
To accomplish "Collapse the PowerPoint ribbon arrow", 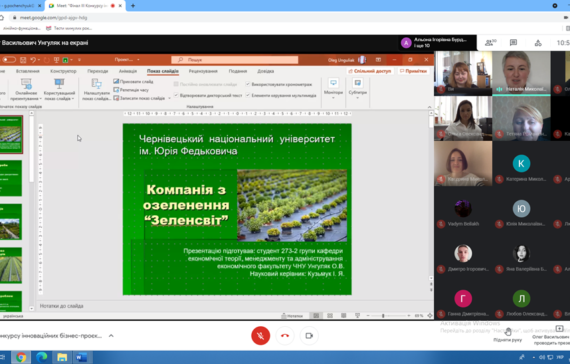I will (x=429, y=107).
